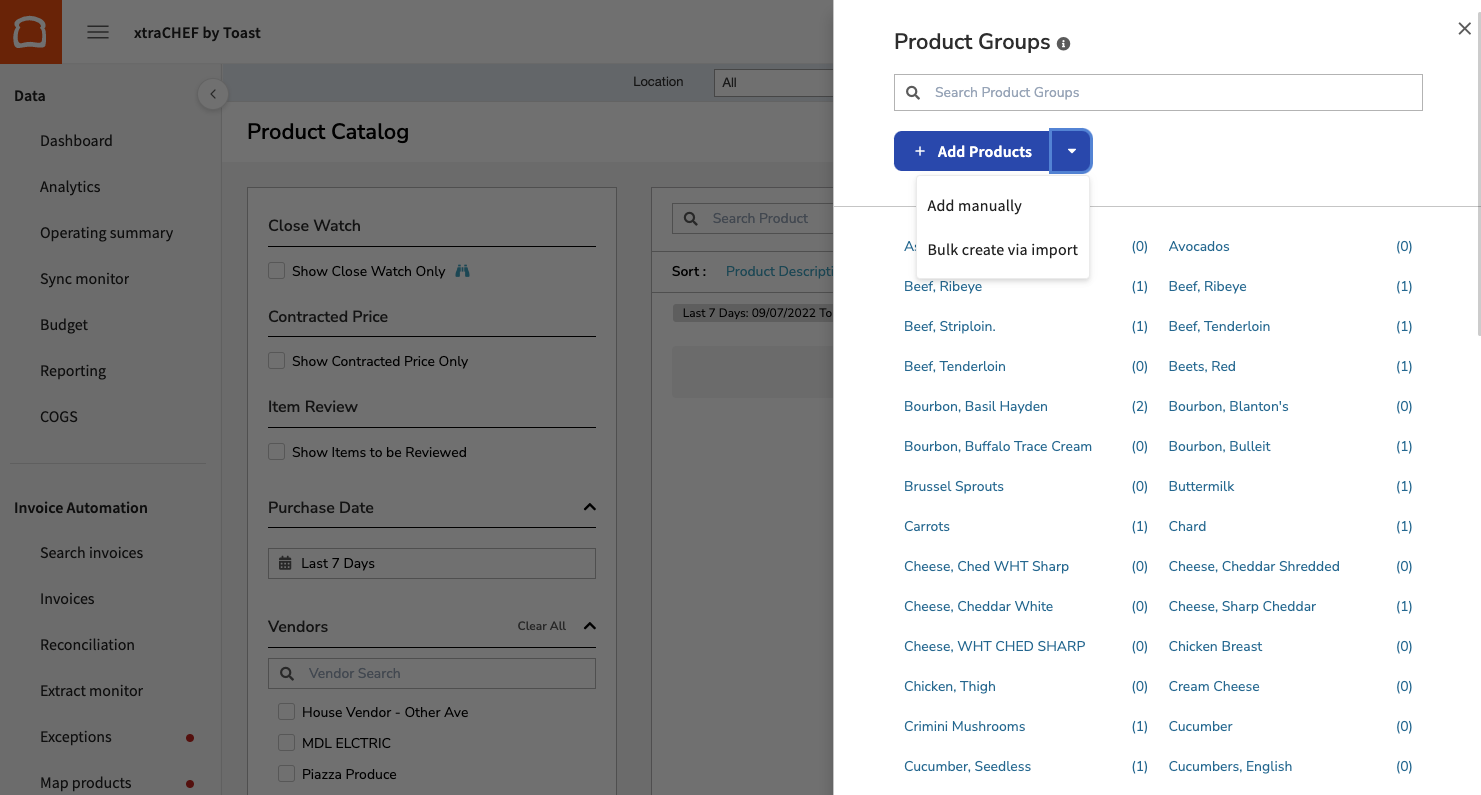The height and width of the screenshot is (795, 1481).
Task: Open the Add Products dropdown arrow
Action: click(1071, 150)
